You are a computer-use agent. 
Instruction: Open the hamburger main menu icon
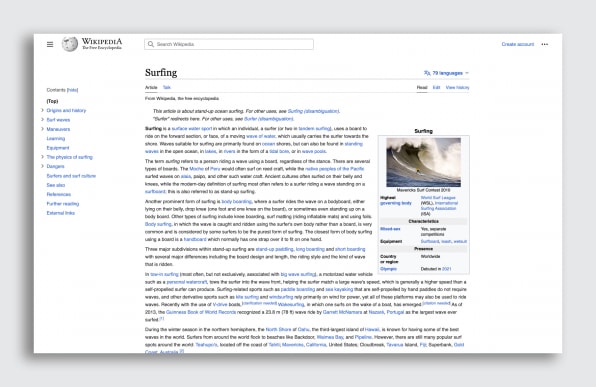tap(50, 44)
